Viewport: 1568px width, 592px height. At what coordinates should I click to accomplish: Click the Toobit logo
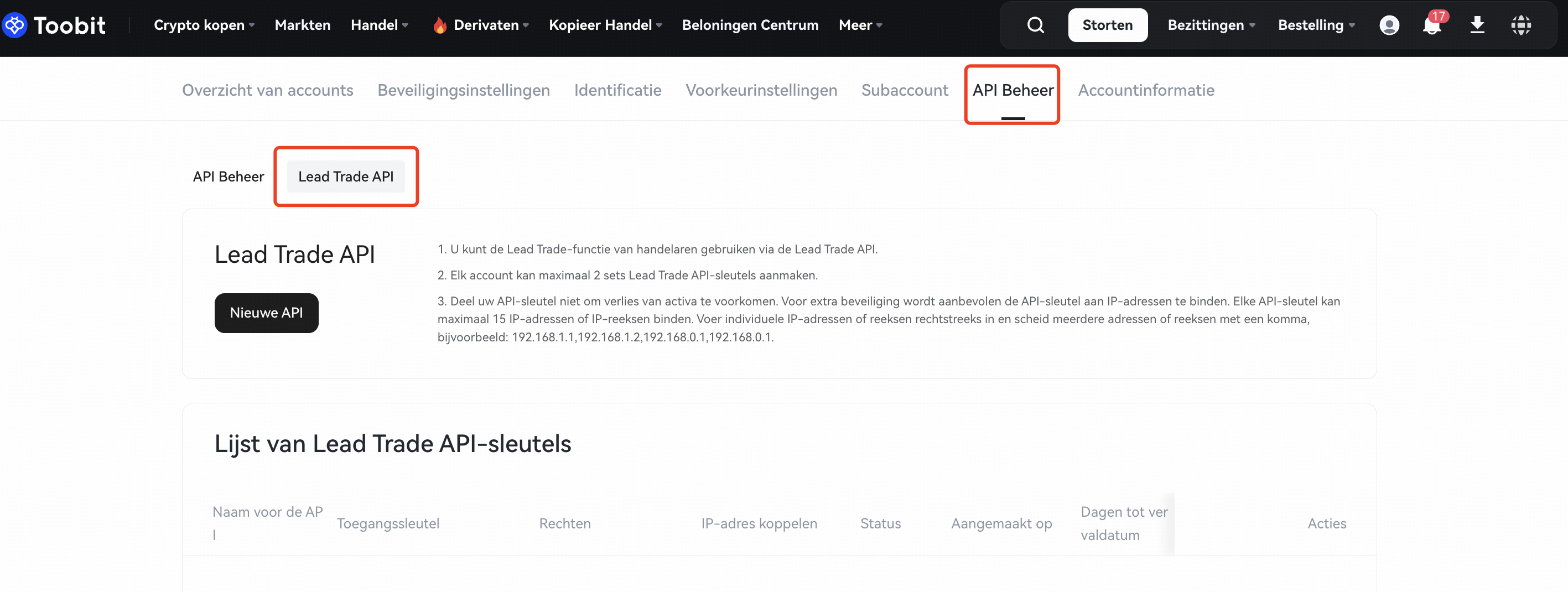point(54,25)
